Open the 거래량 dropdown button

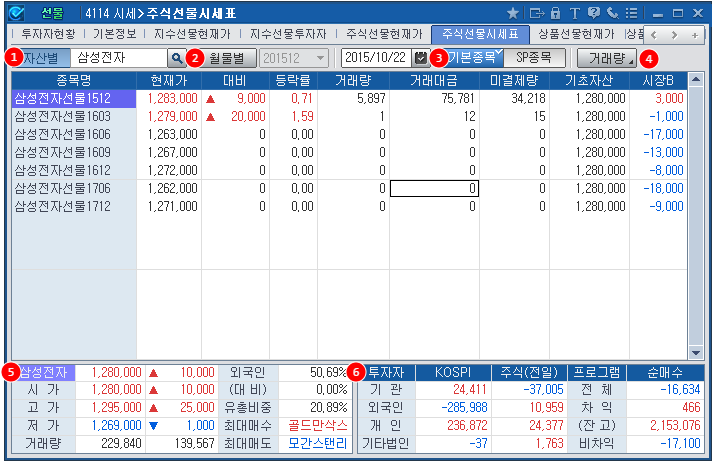click(607, 58)
